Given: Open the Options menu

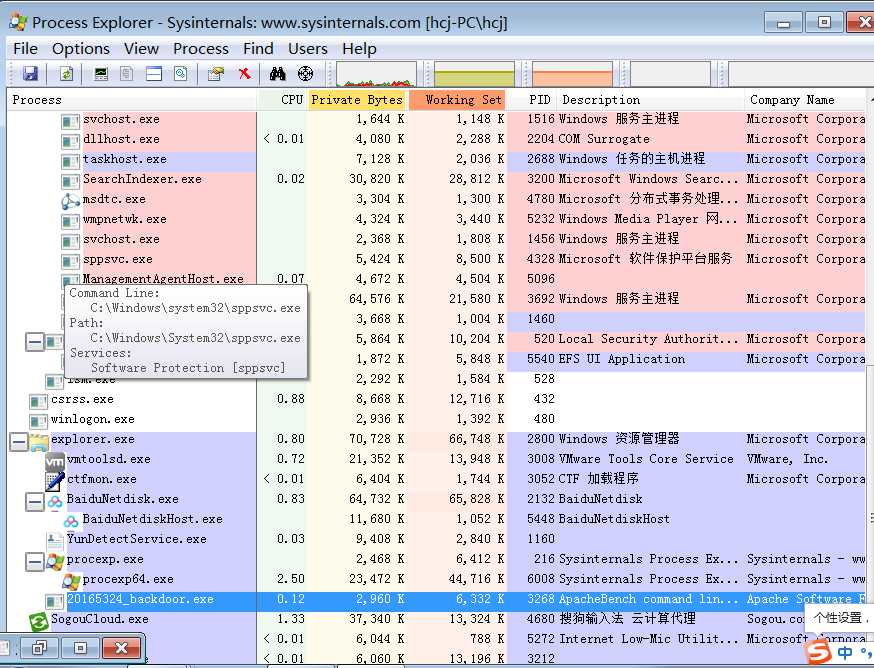Looking at the screenshot, I should click(81, 49).
